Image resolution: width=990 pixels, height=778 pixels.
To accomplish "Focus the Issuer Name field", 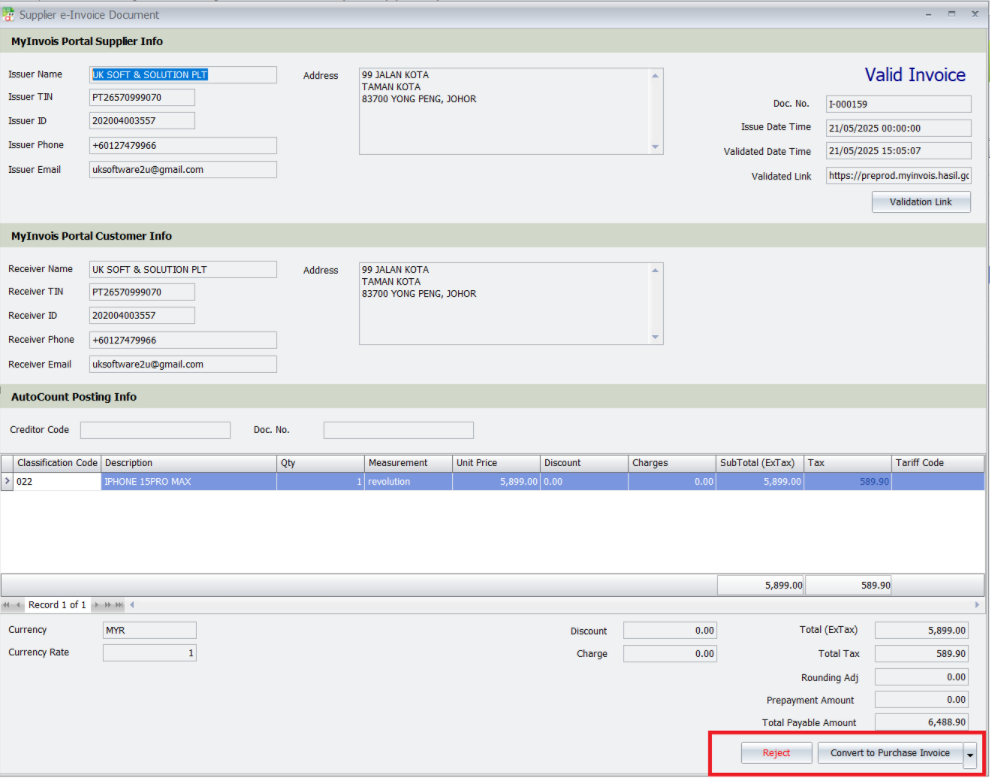I will 182,75.
